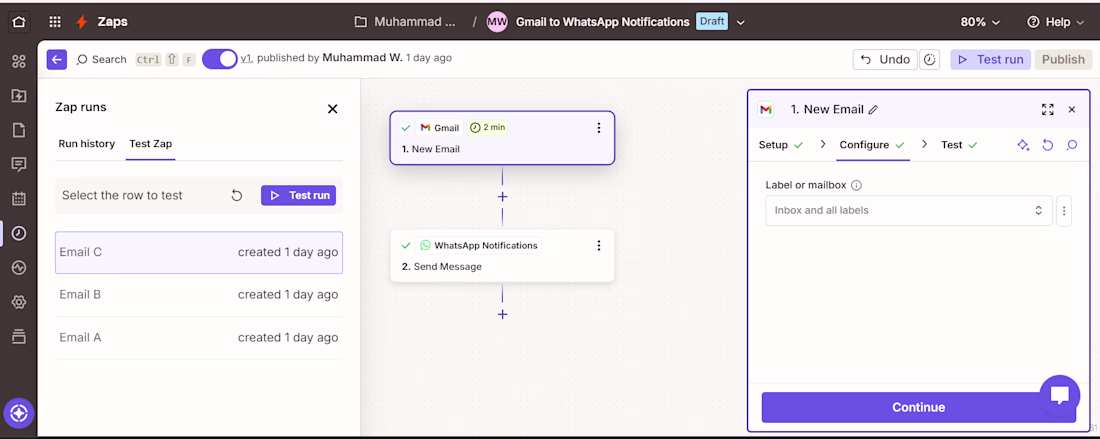Add a step between Gmail and WhatsApp

(x=502, y=197)
